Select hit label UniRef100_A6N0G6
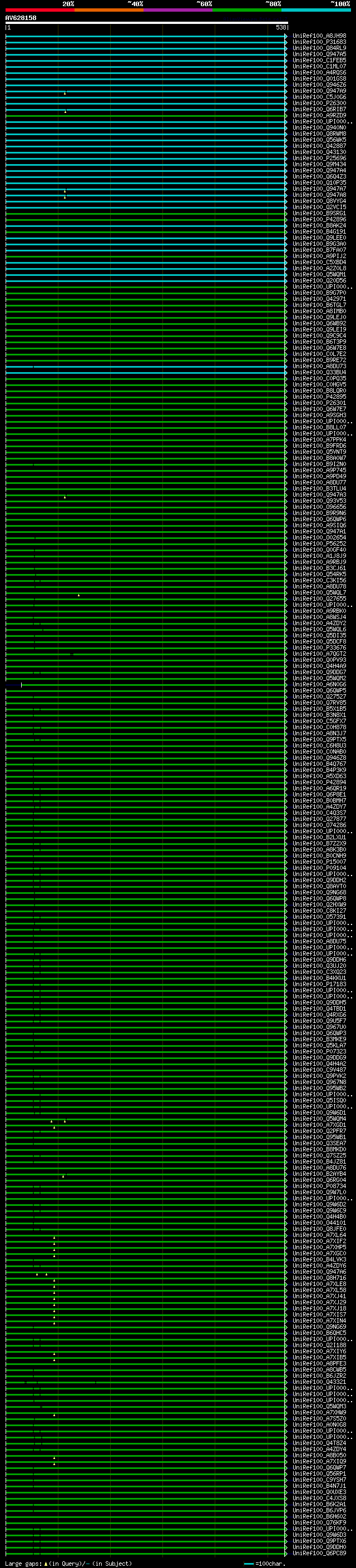 [319, 684]
